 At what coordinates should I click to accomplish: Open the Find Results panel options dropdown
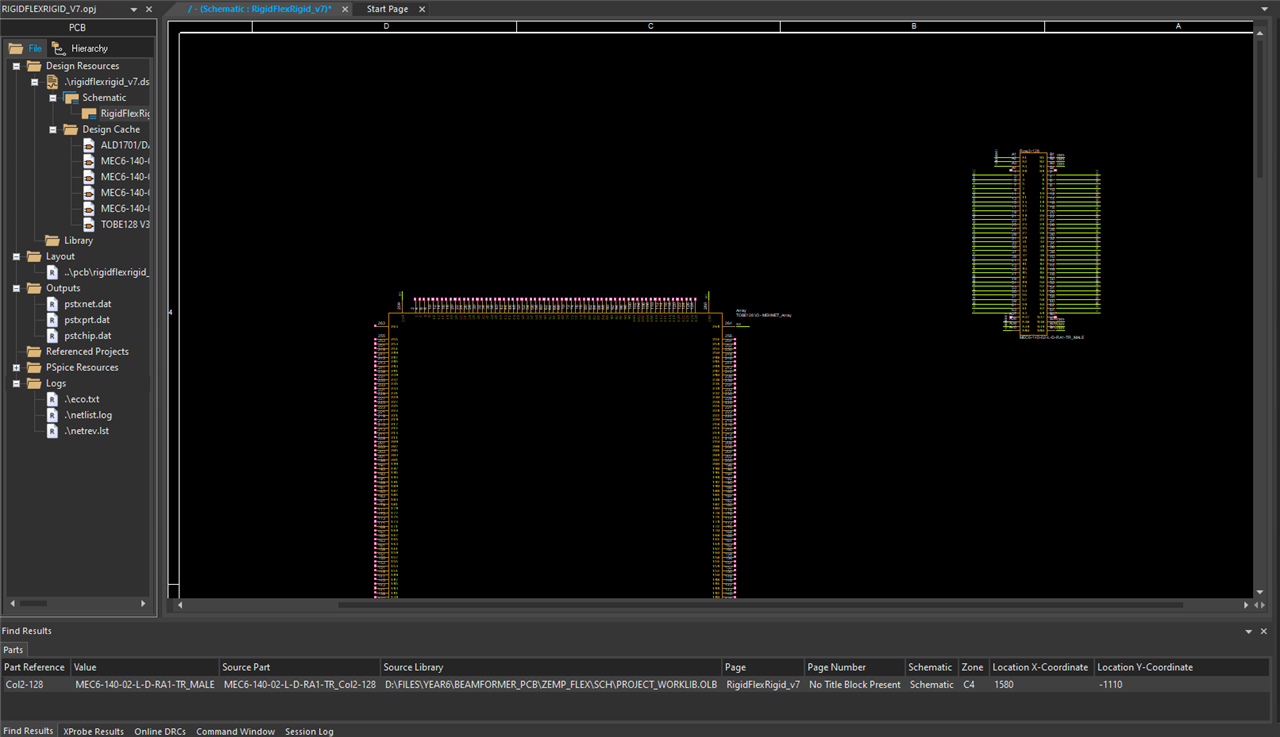click(1249, 631)
